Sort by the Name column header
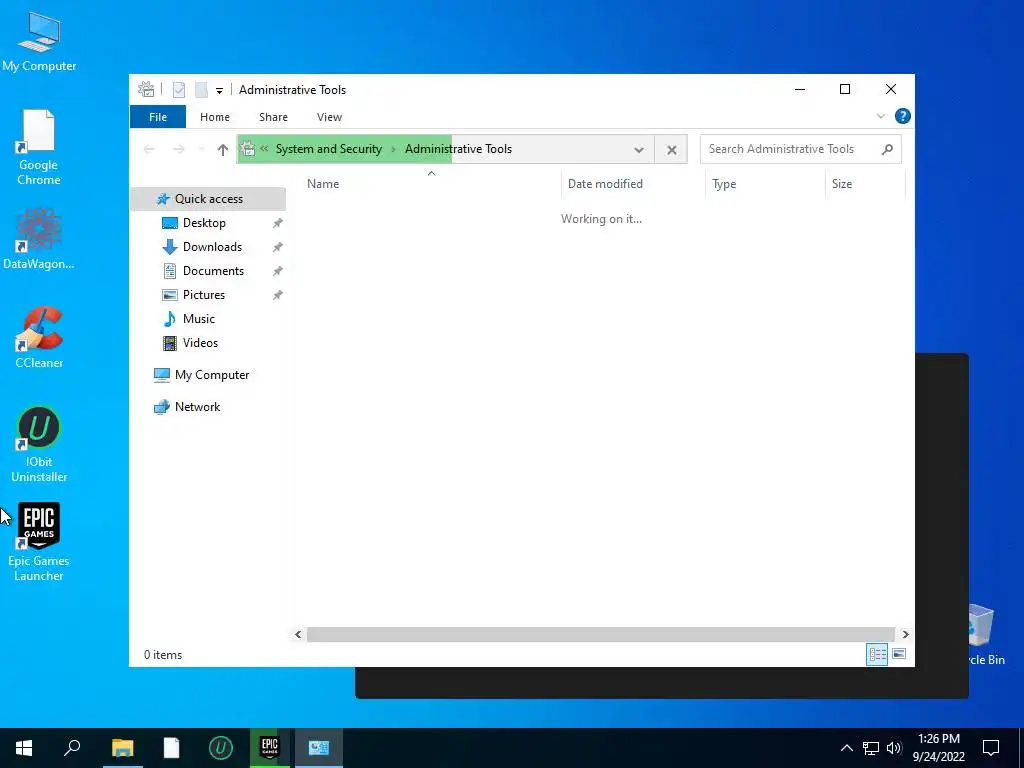Screen dimensions: 1024x768 point(431,184)
